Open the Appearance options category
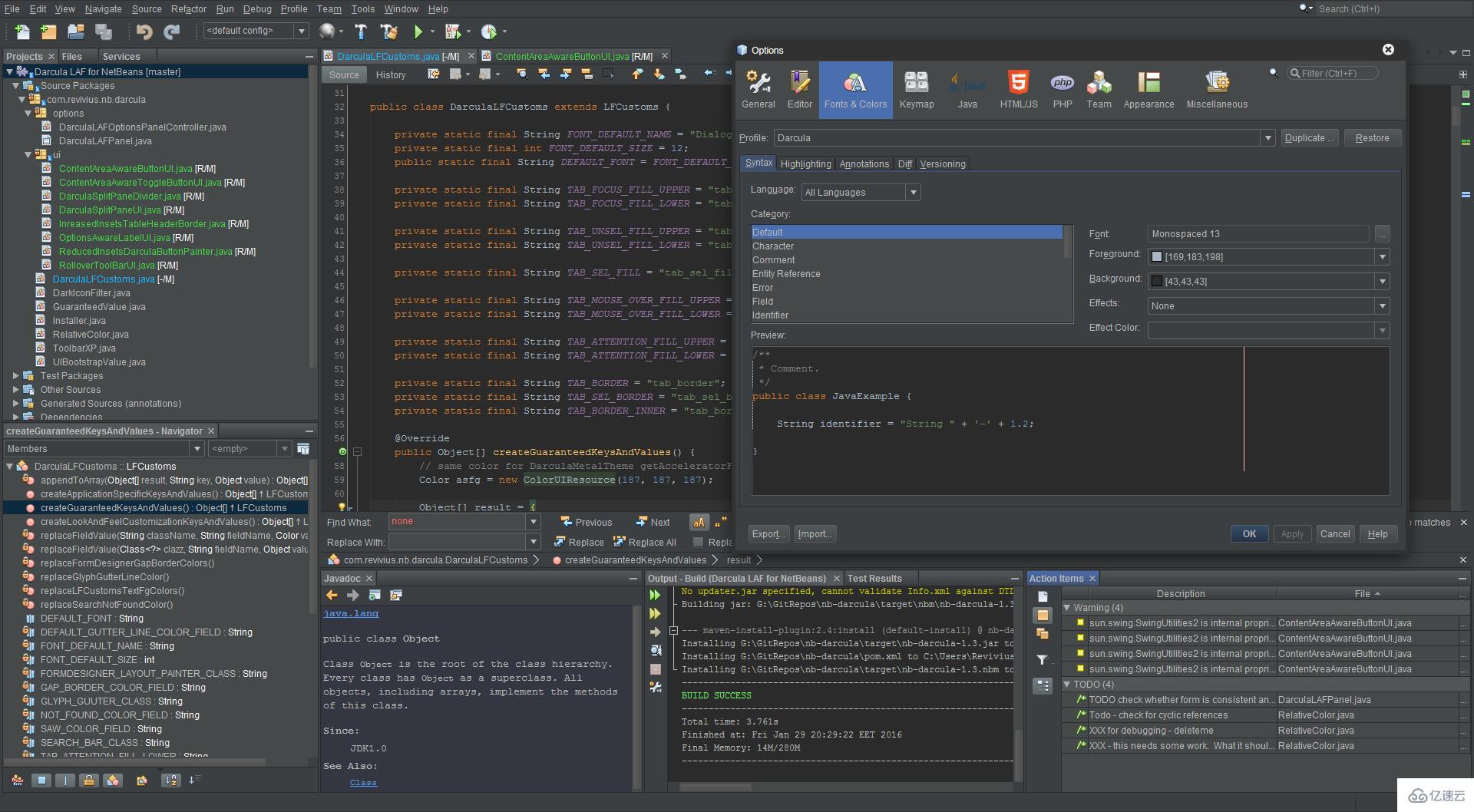Screen dimensions: 1474x812 pos(1148,90)
